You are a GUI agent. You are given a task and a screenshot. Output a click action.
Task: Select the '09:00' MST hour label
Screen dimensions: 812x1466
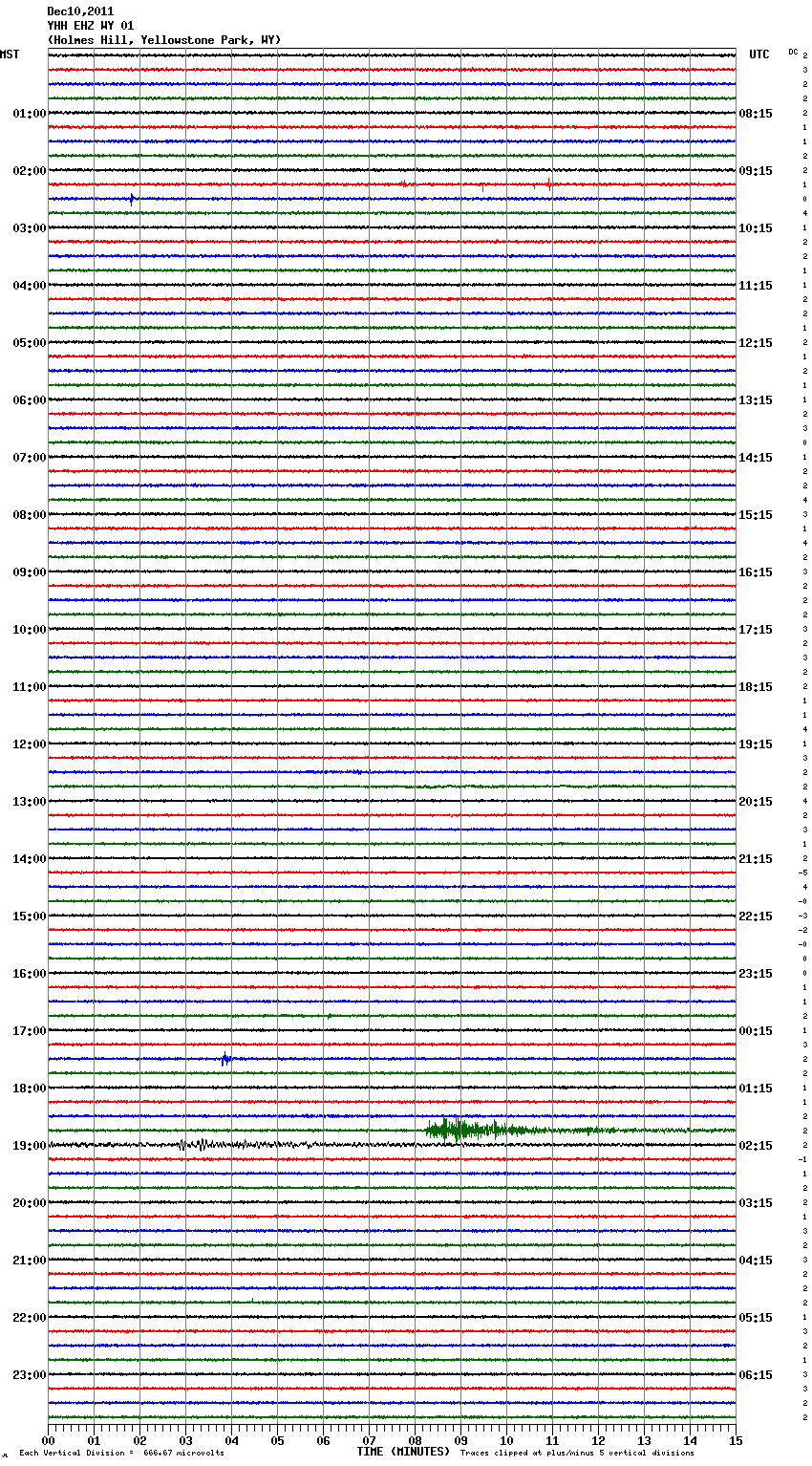[x=30, y=572]
